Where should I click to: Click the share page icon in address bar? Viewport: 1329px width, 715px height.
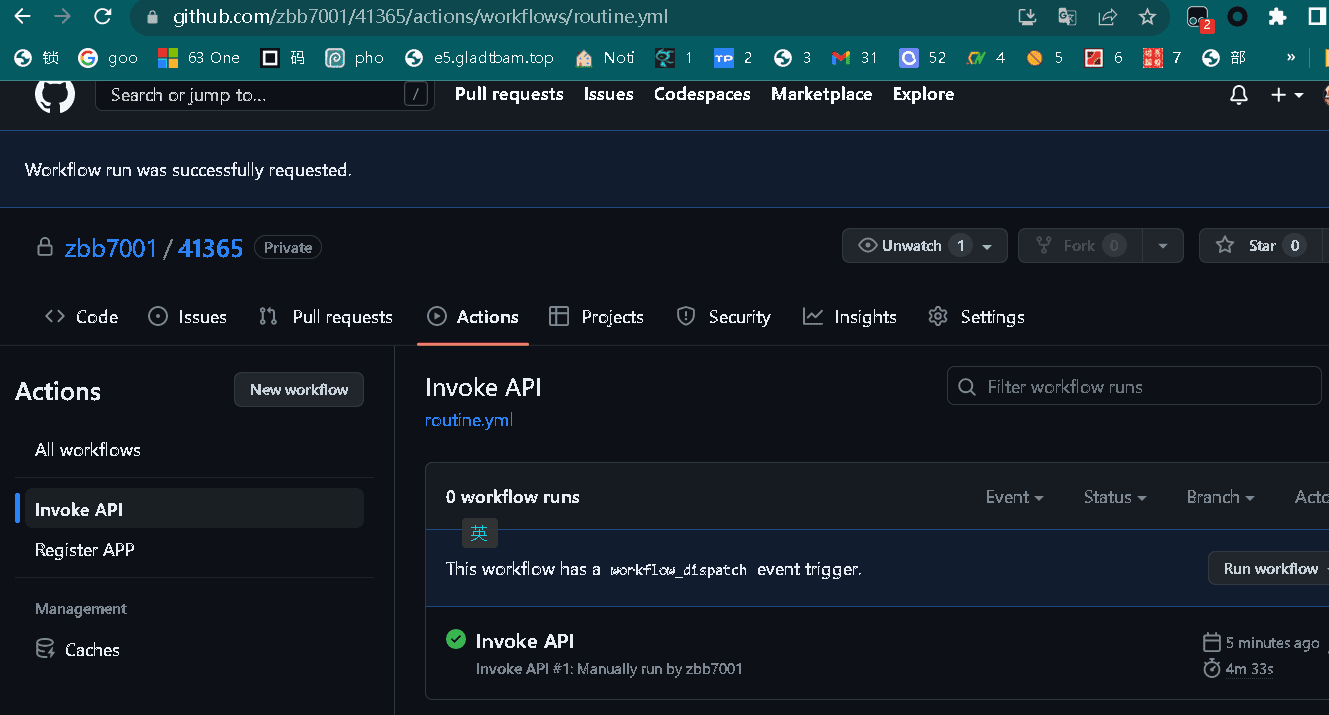pos(1107,17)
